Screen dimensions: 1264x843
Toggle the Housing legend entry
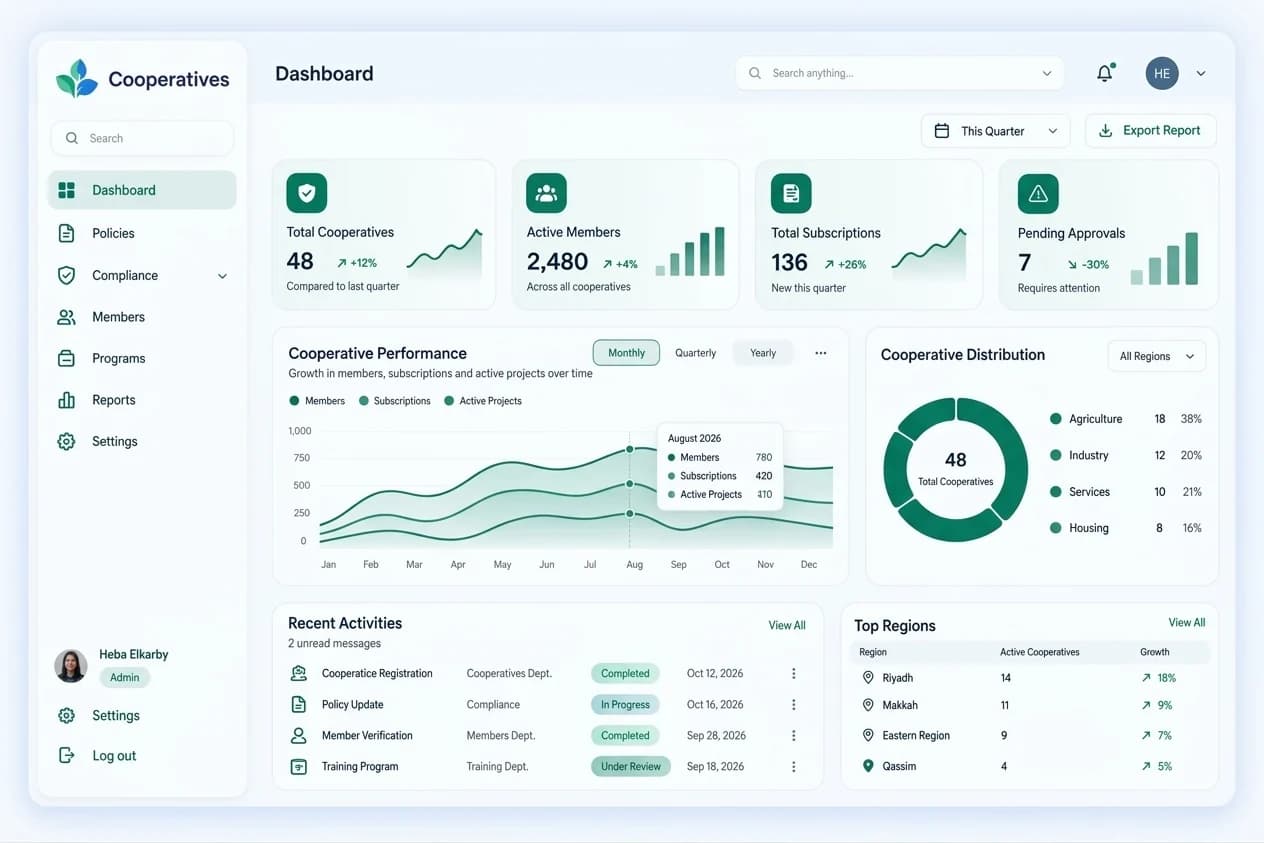tap(1126, 528)
